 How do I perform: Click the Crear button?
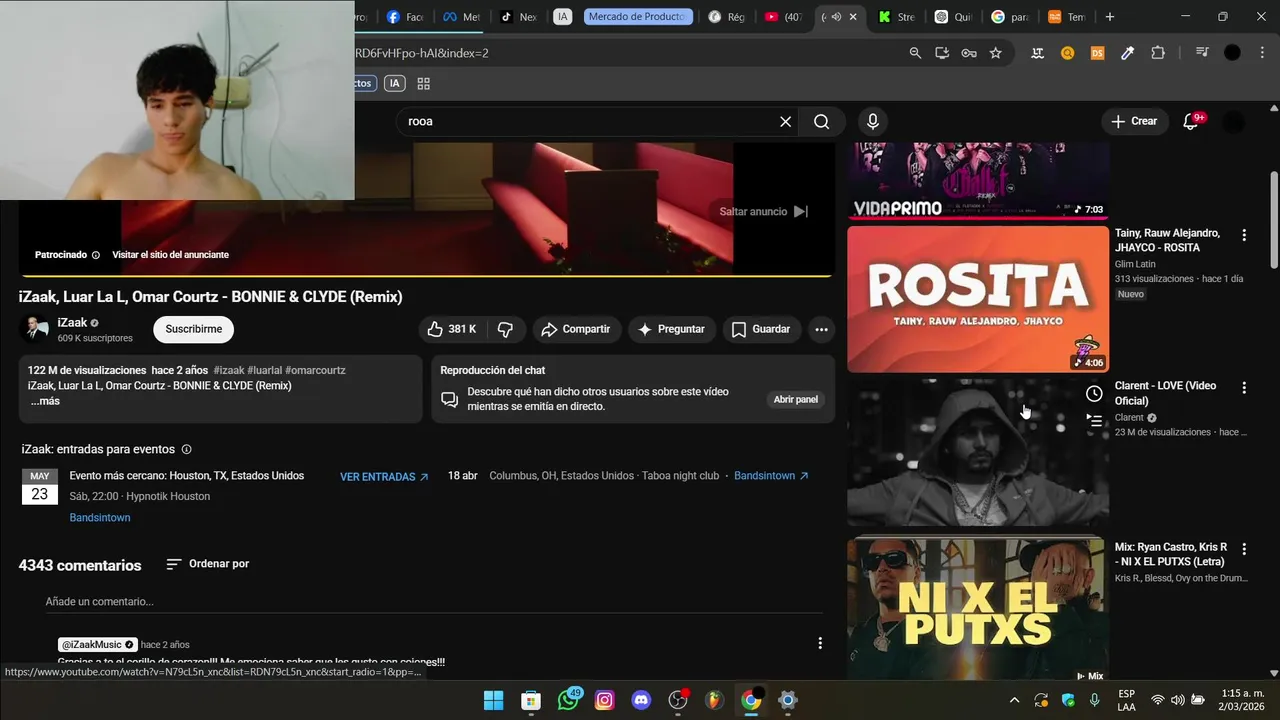tap(1134, 121)
